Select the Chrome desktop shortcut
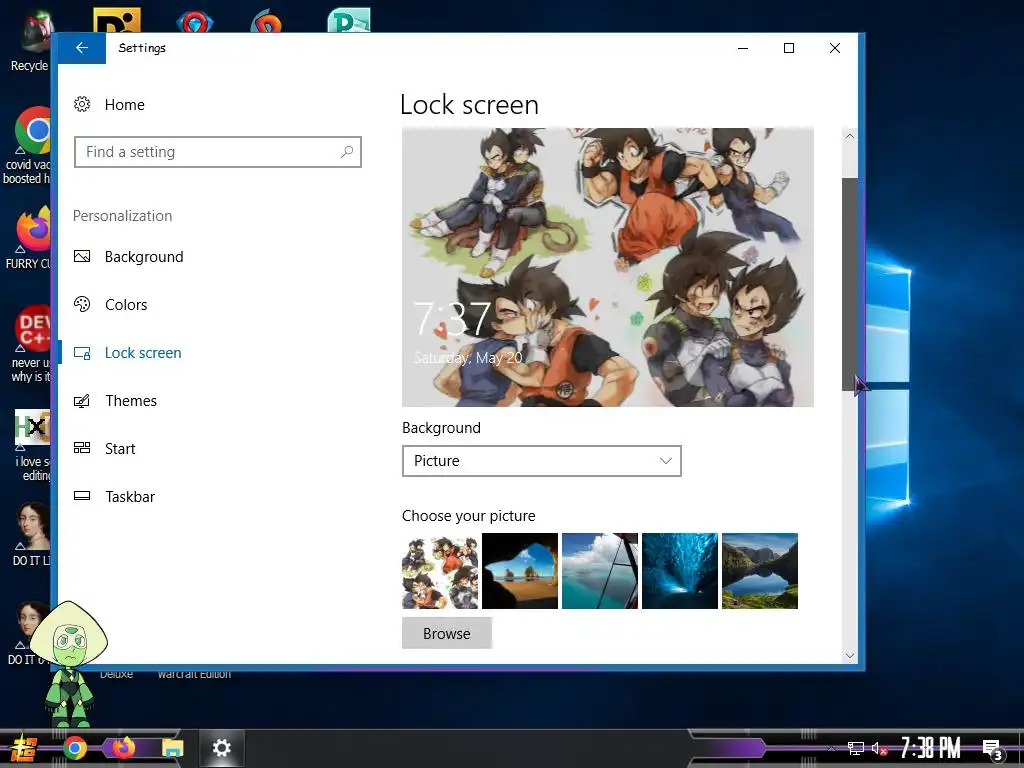The image size is (1024, 768). click(29, 145)
